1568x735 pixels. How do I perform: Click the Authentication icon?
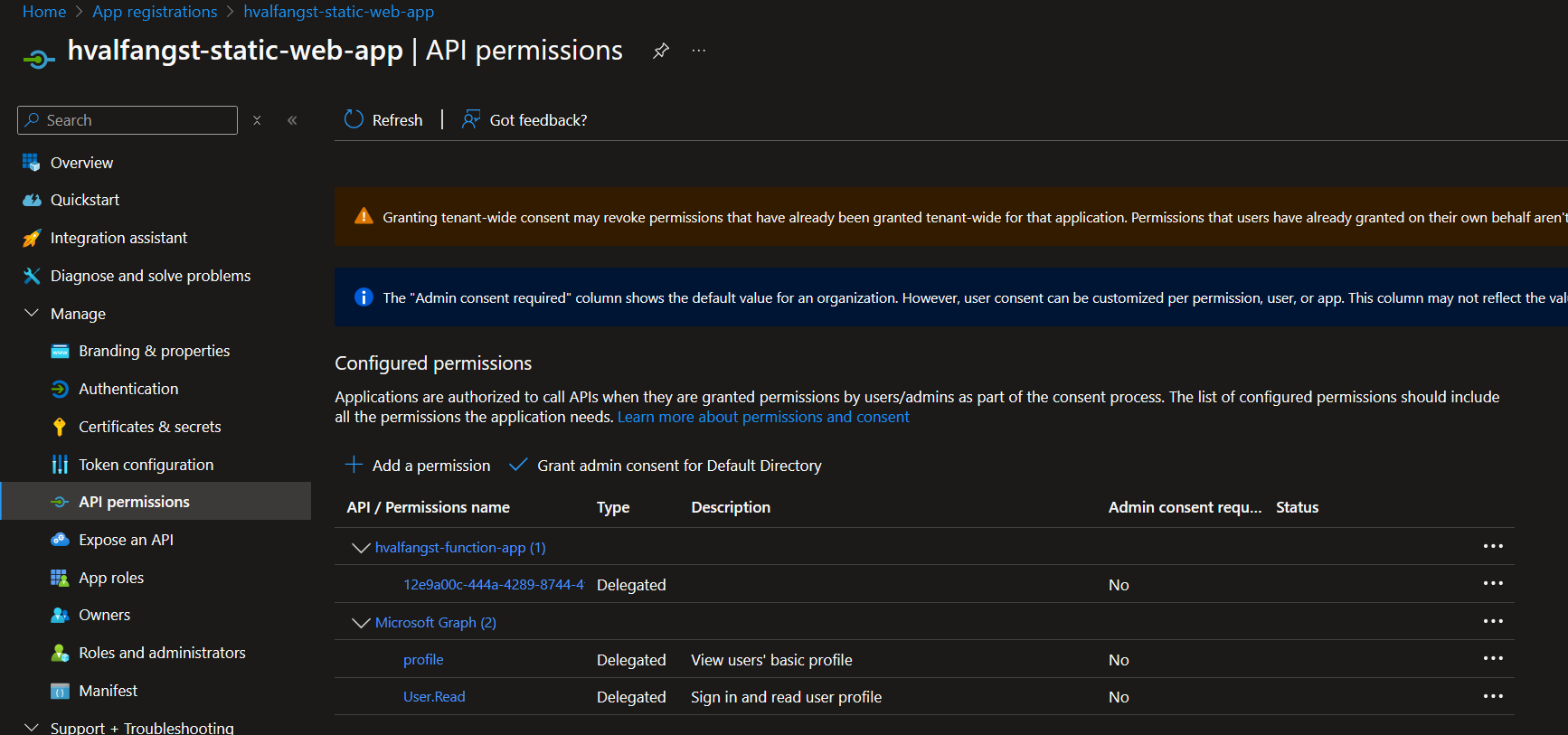(x=60, y=389)
